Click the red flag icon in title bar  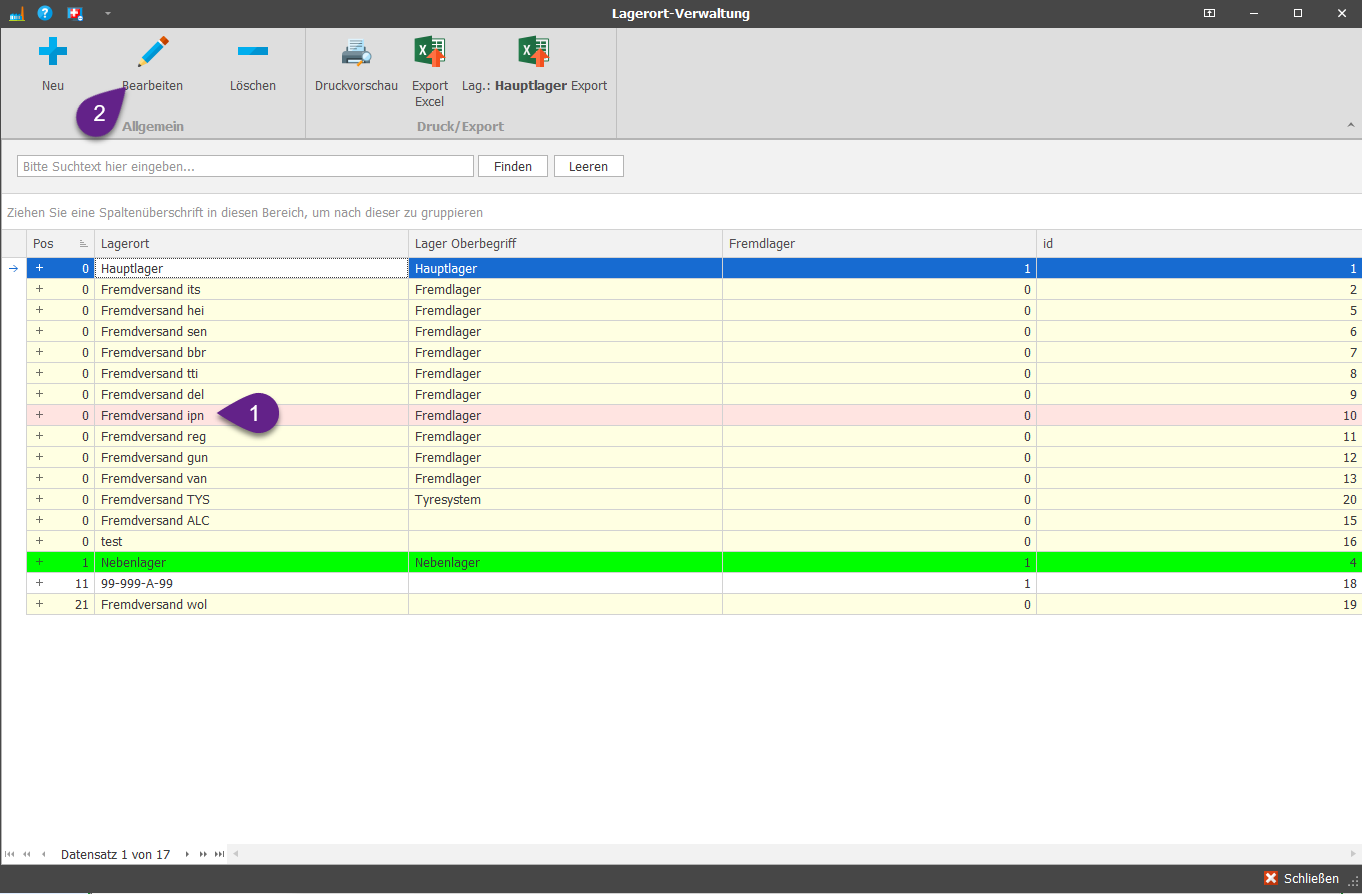(75, 13)
